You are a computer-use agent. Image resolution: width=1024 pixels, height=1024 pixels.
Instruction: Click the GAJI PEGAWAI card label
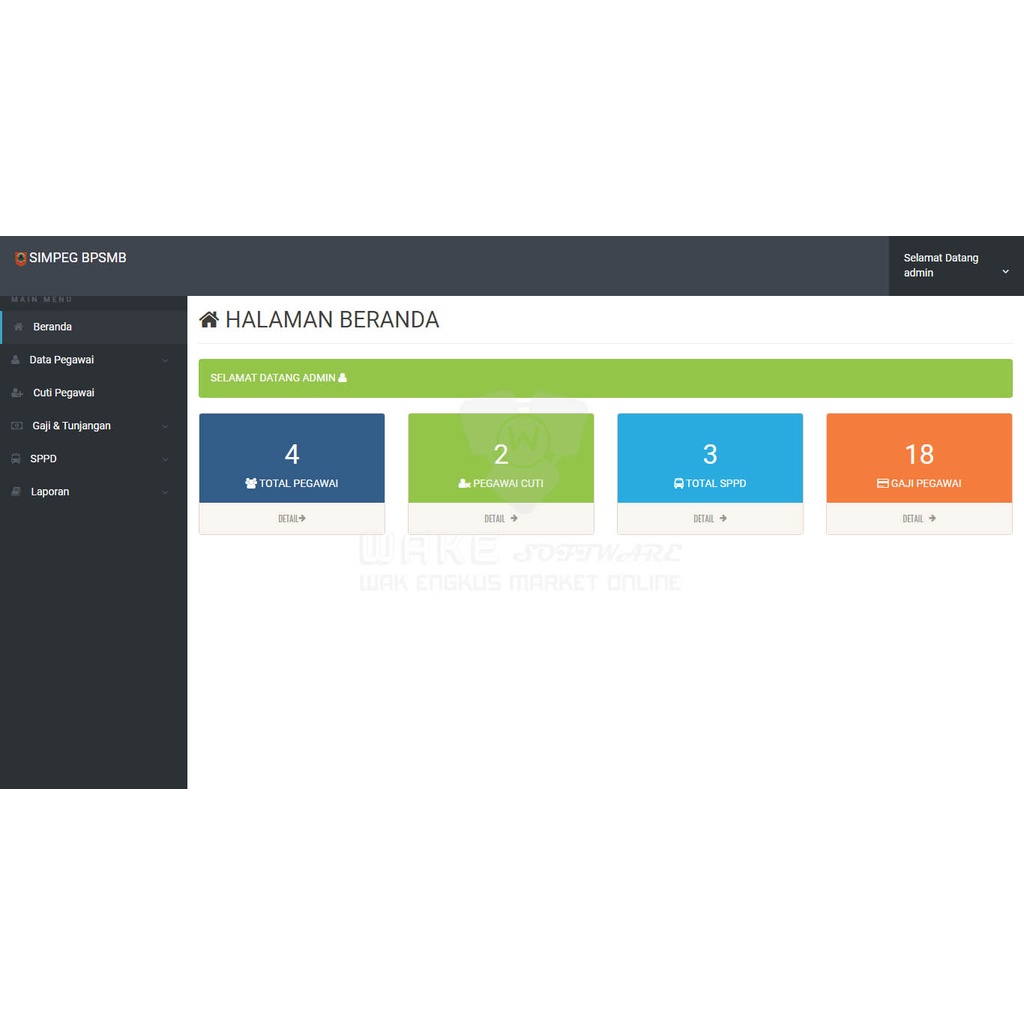(926, 484)
